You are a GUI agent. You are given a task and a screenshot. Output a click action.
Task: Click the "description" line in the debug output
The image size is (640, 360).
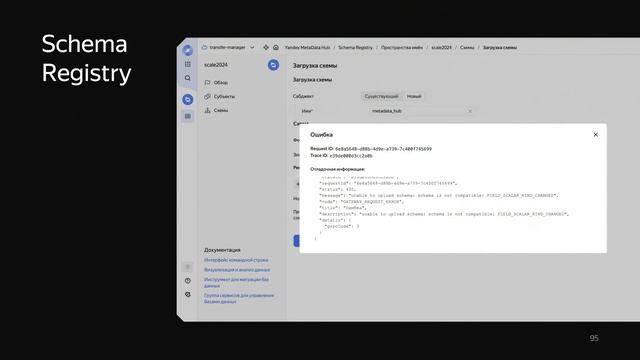tap(444, 214)
